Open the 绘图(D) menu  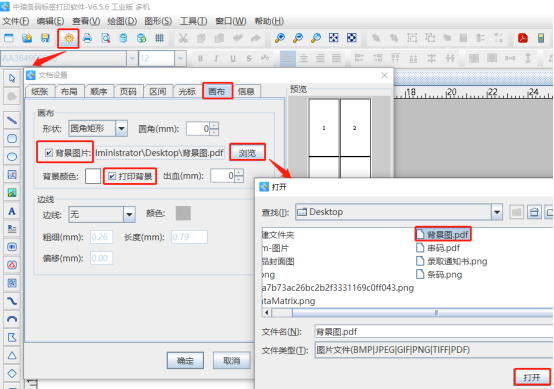pyautogui.click(x=122, y=21)
